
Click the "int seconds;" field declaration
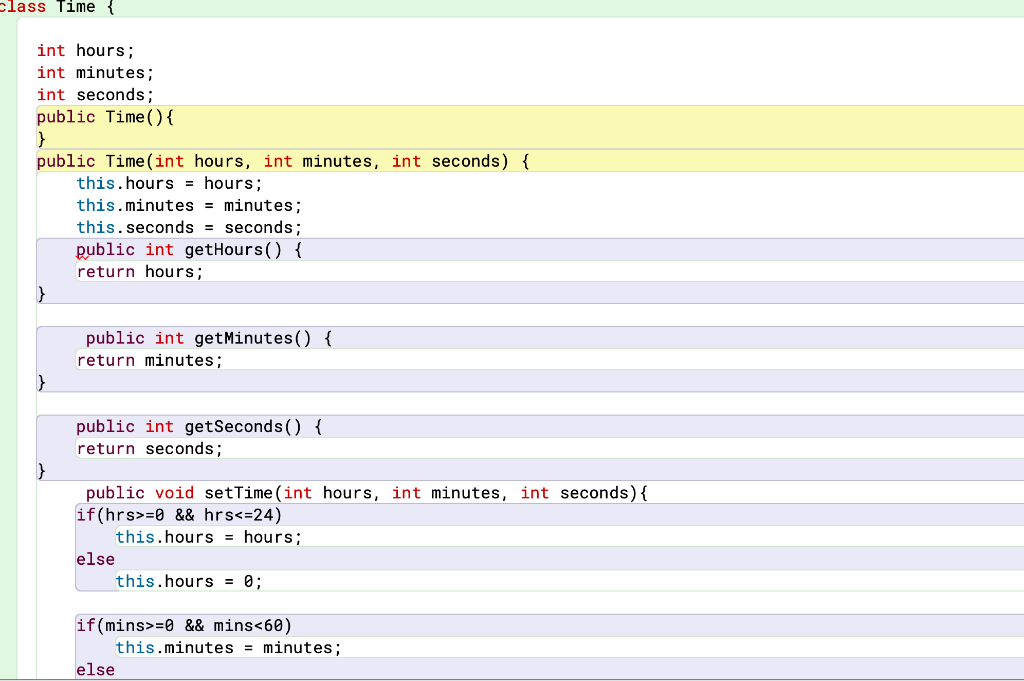(x=95, y=95)
